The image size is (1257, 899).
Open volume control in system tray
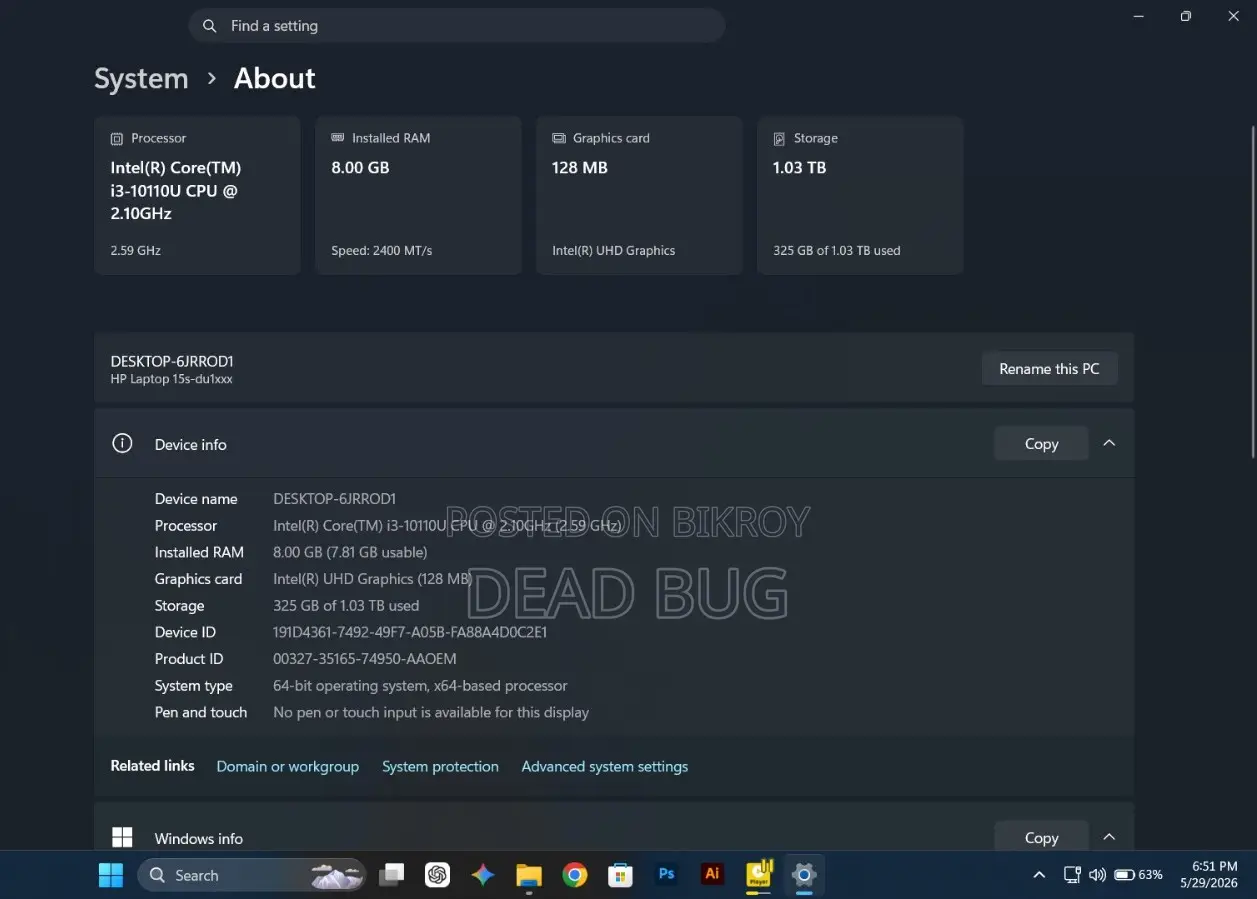point(1097,875)
